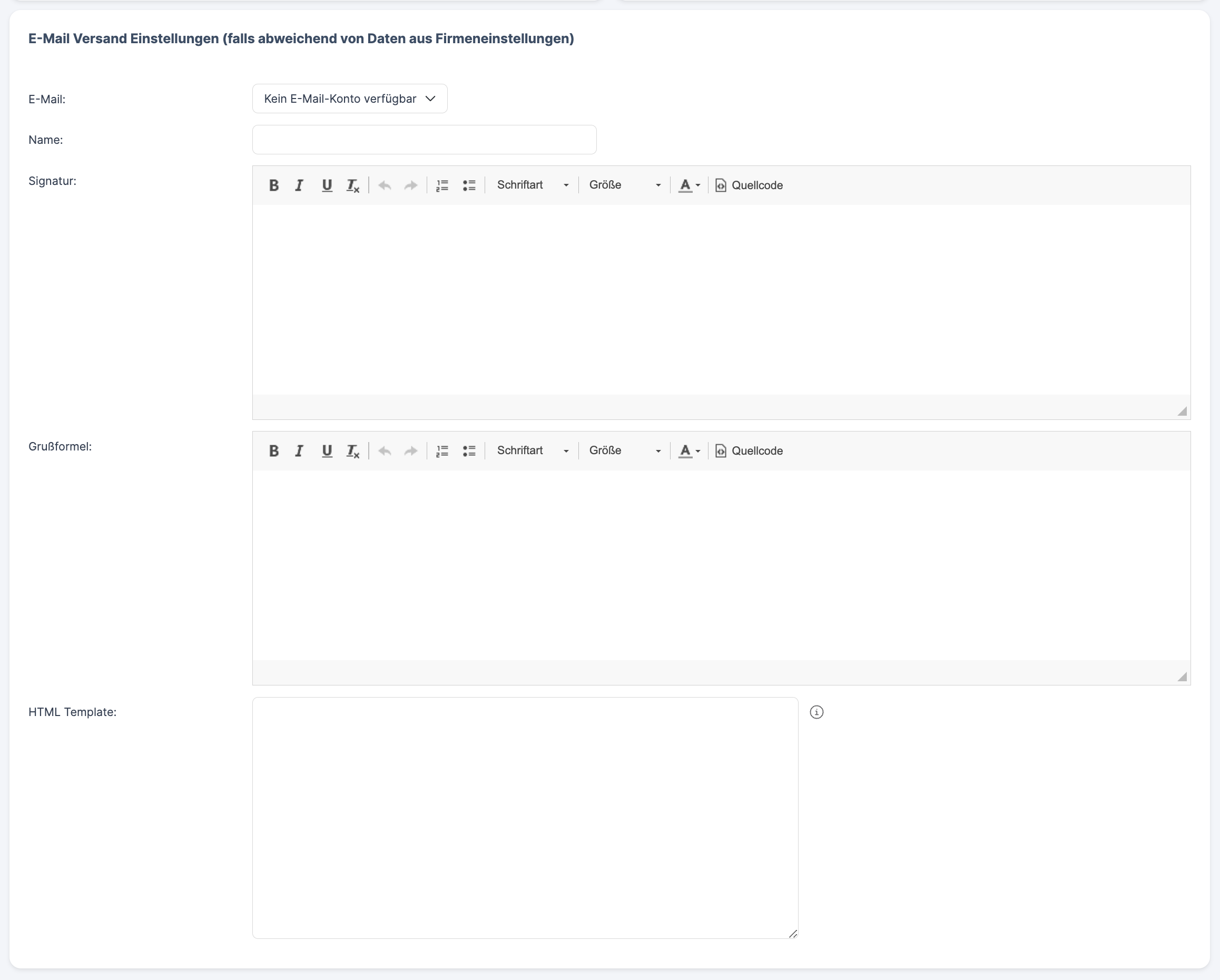This screenshot has height=980, width=1220.
Task: Toggle bold in Grußformel editor
Action: pyautogui.click(x=274, y=450)
